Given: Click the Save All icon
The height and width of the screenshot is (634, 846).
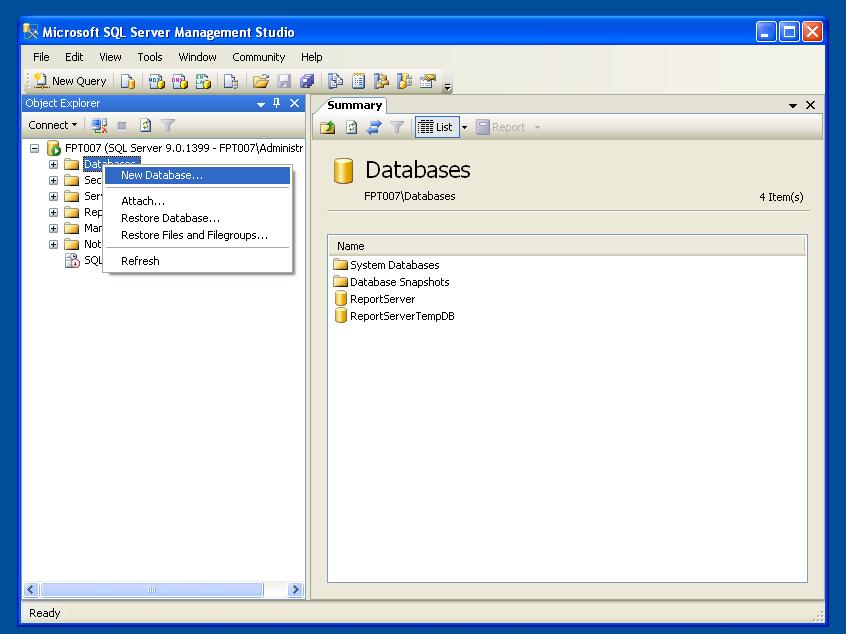Looking at the screenshot, I should [x=307, y=81].
